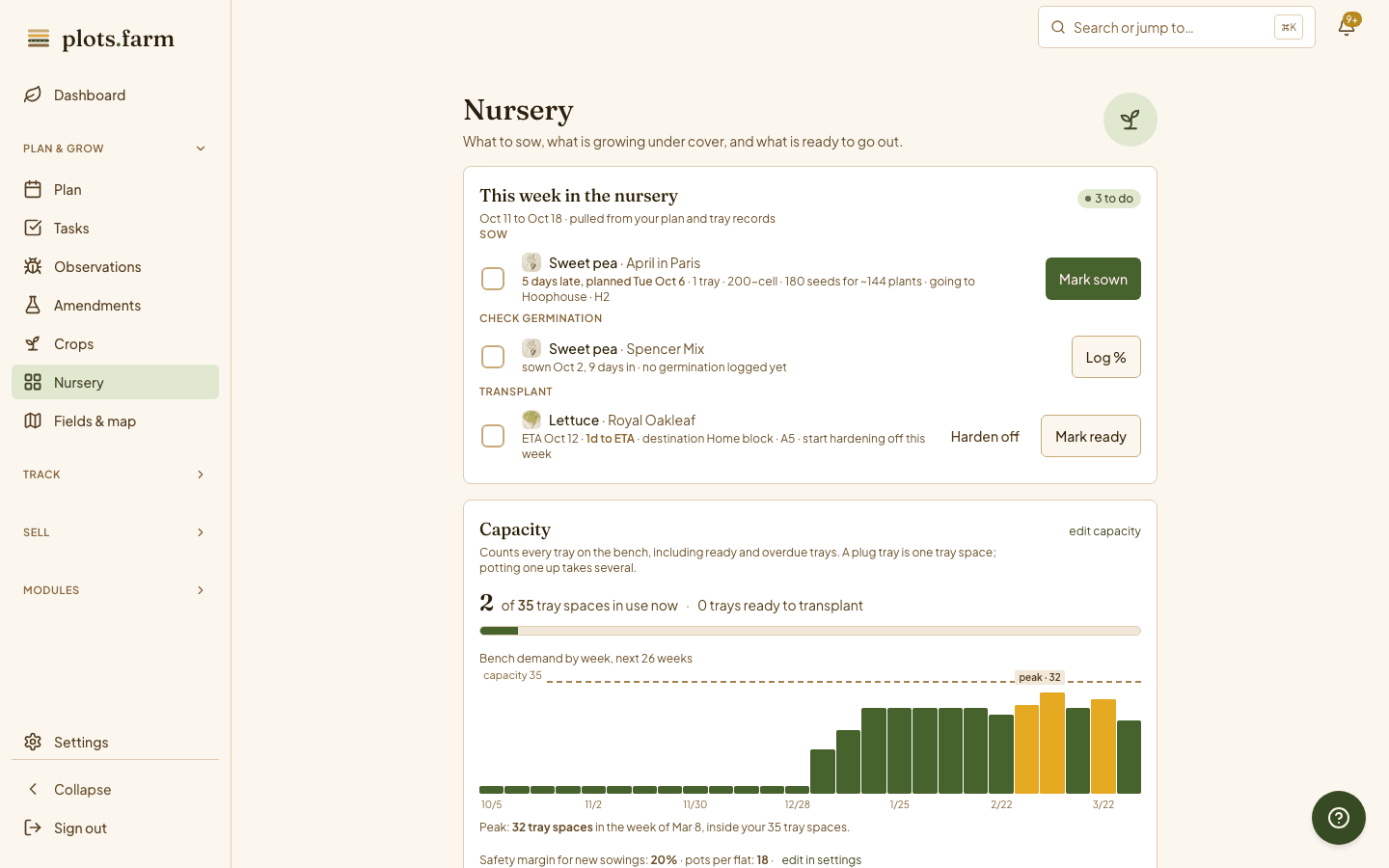Click the tray spaces usage progress bar
1389x868 pixels.
[810, 631]
